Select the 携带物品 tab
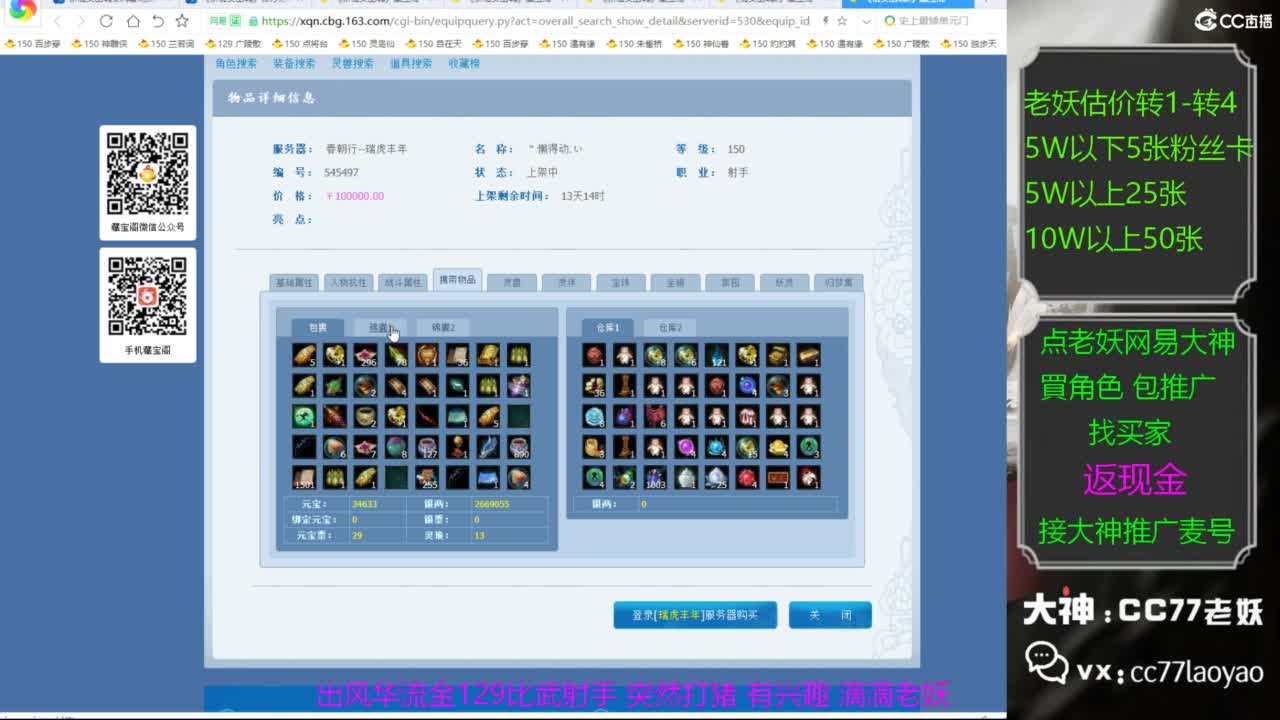This screenshot has height=720, width=1280. click(x=457, y=280)
